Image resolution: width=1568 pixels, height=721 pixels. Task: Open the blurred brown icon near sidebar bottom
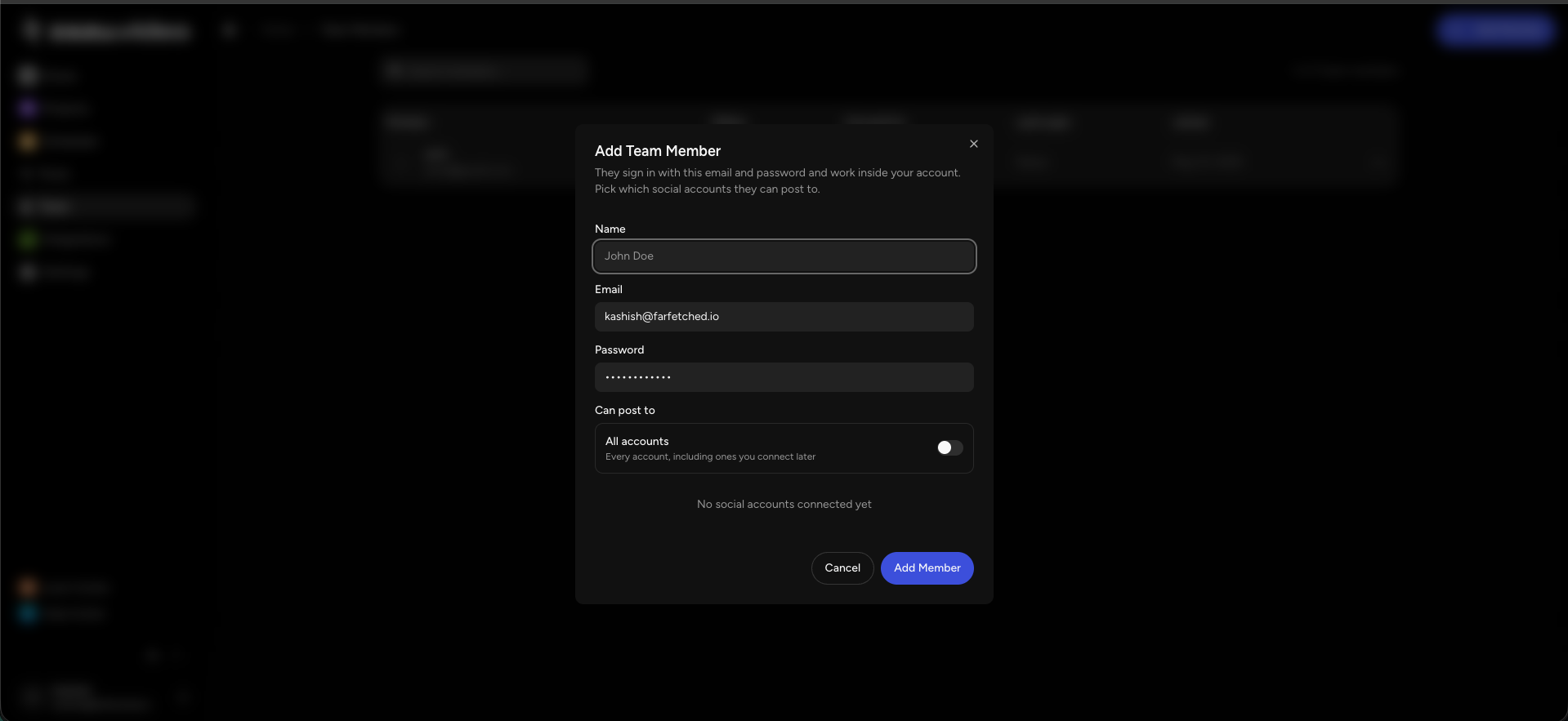click(28, 587)
